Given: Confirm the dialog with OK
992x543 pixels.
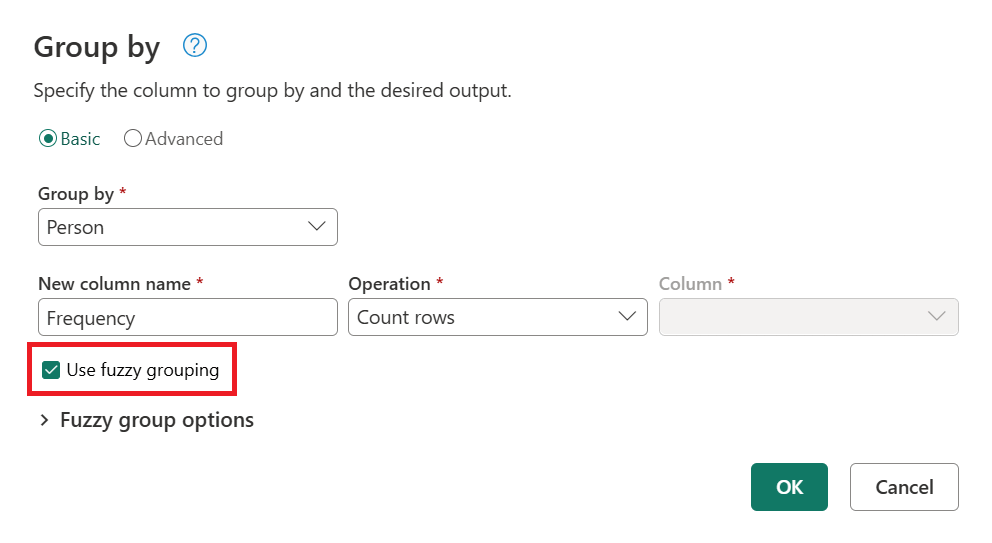Looking at the screenshot, I should click(789, 487).
